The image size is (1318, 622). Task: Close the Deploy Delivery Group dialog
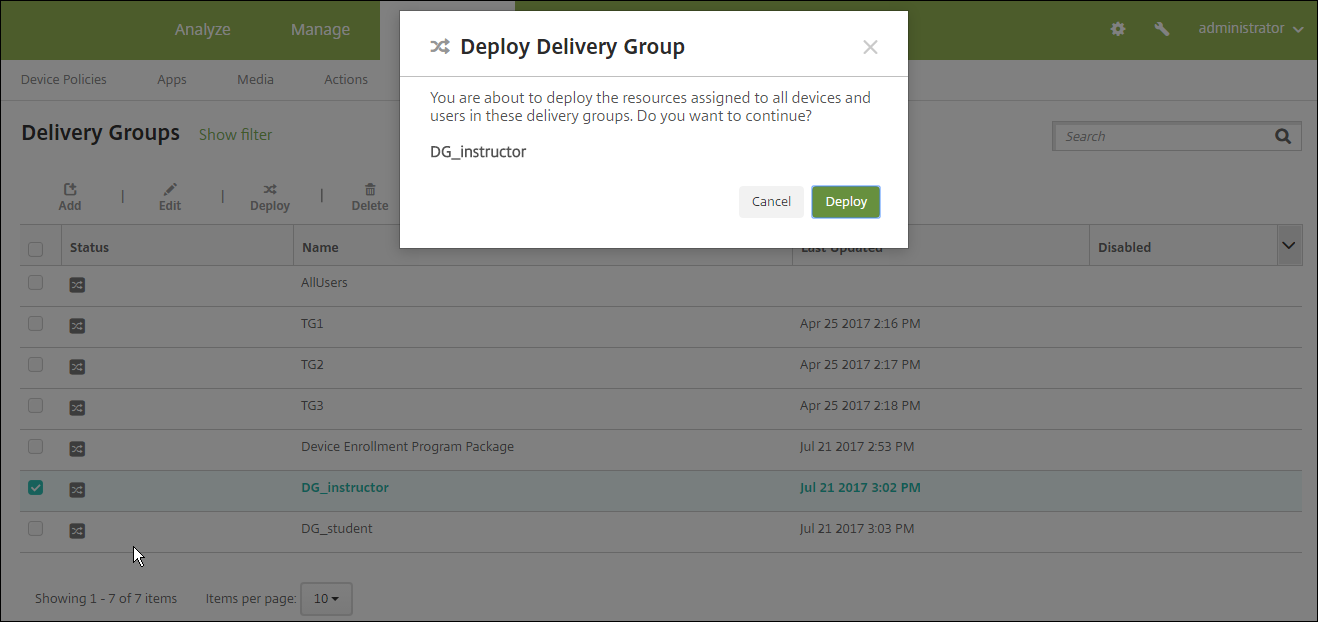point(870,47)
